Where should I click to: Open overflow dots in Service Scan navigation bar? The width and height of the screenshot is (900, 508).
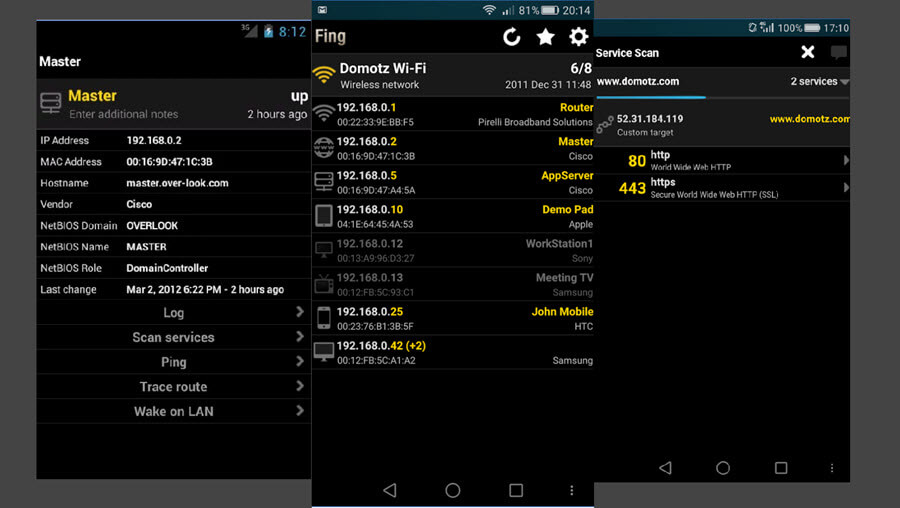pyautogui.click(x=832, y=468)
